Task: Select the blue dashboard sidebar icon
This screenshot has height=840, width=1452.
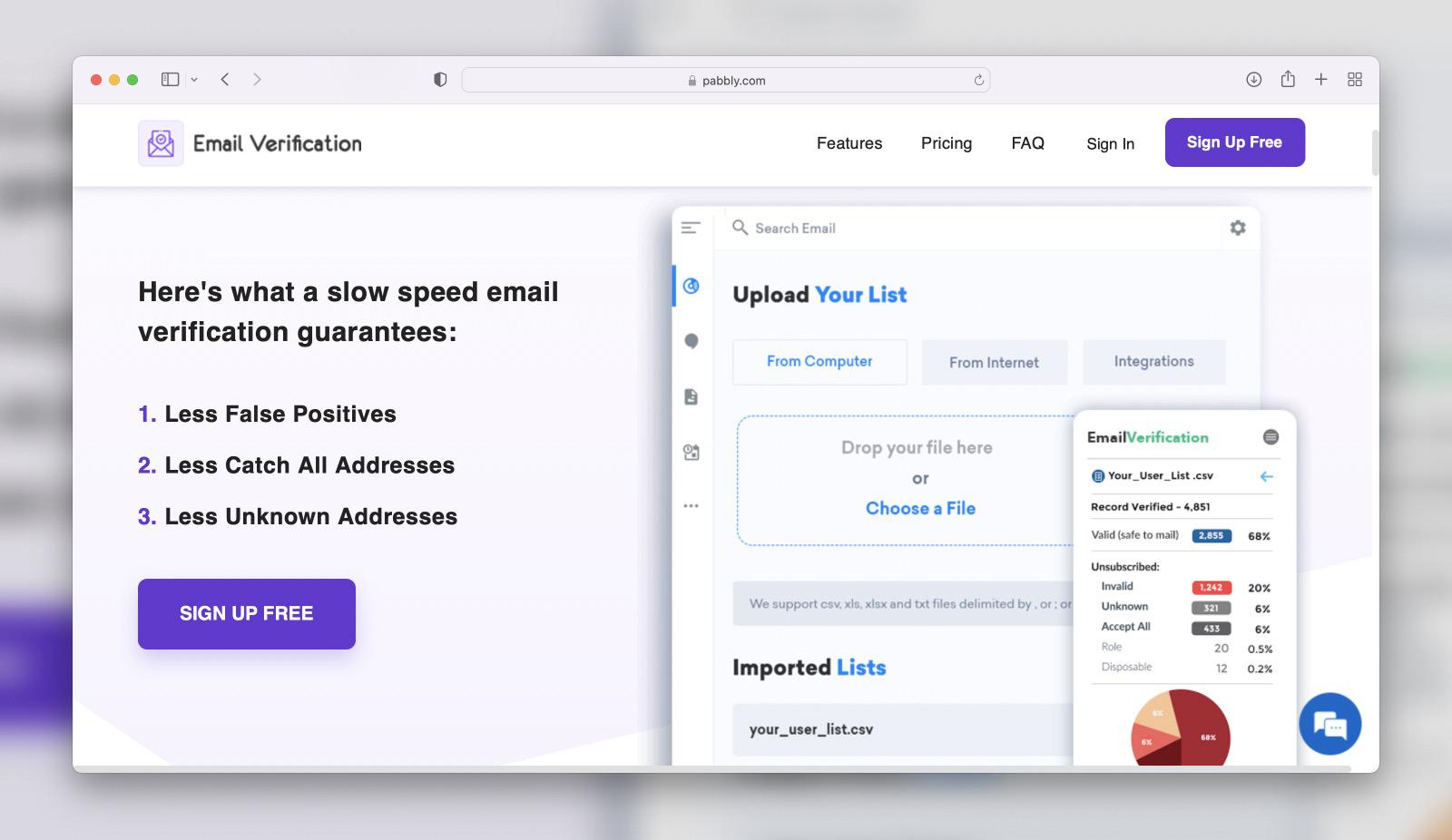Action: [692, 286]
